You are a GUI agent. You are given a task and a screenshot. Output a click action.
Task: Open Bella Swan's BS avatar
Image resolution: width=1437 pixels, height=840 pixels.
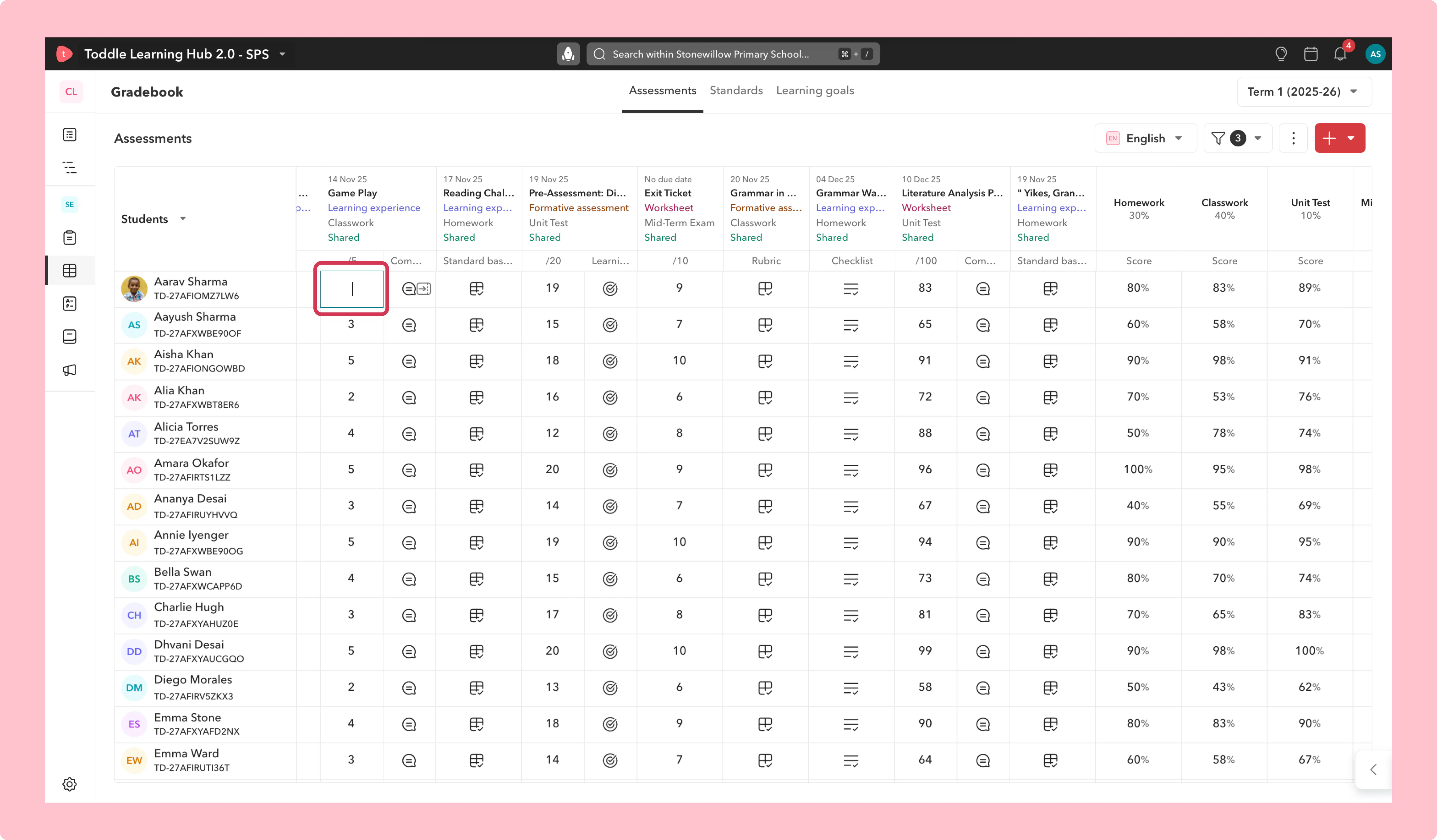pos(134,579)
